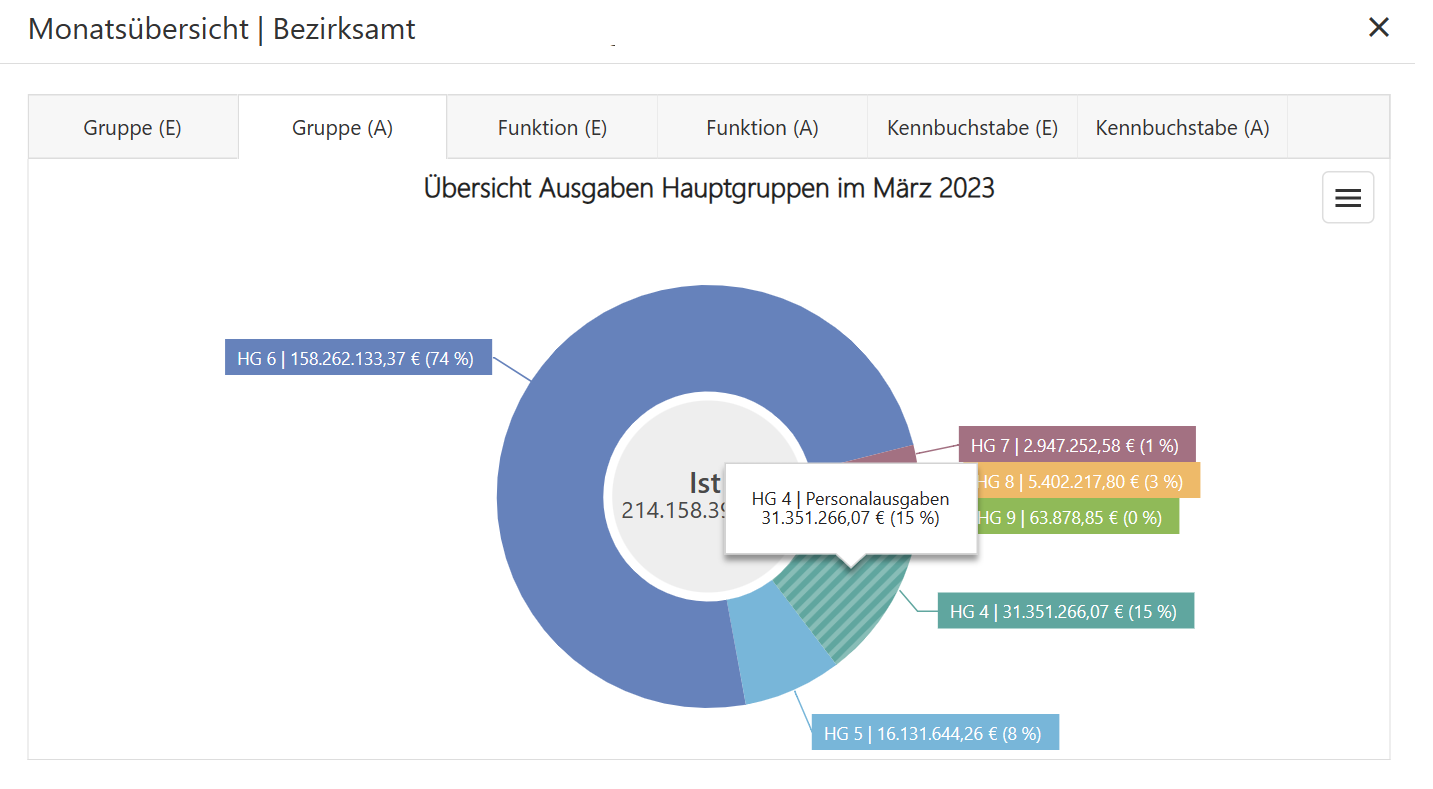Switch to Kennbuchstabe (E) tab

pos(972,128)
